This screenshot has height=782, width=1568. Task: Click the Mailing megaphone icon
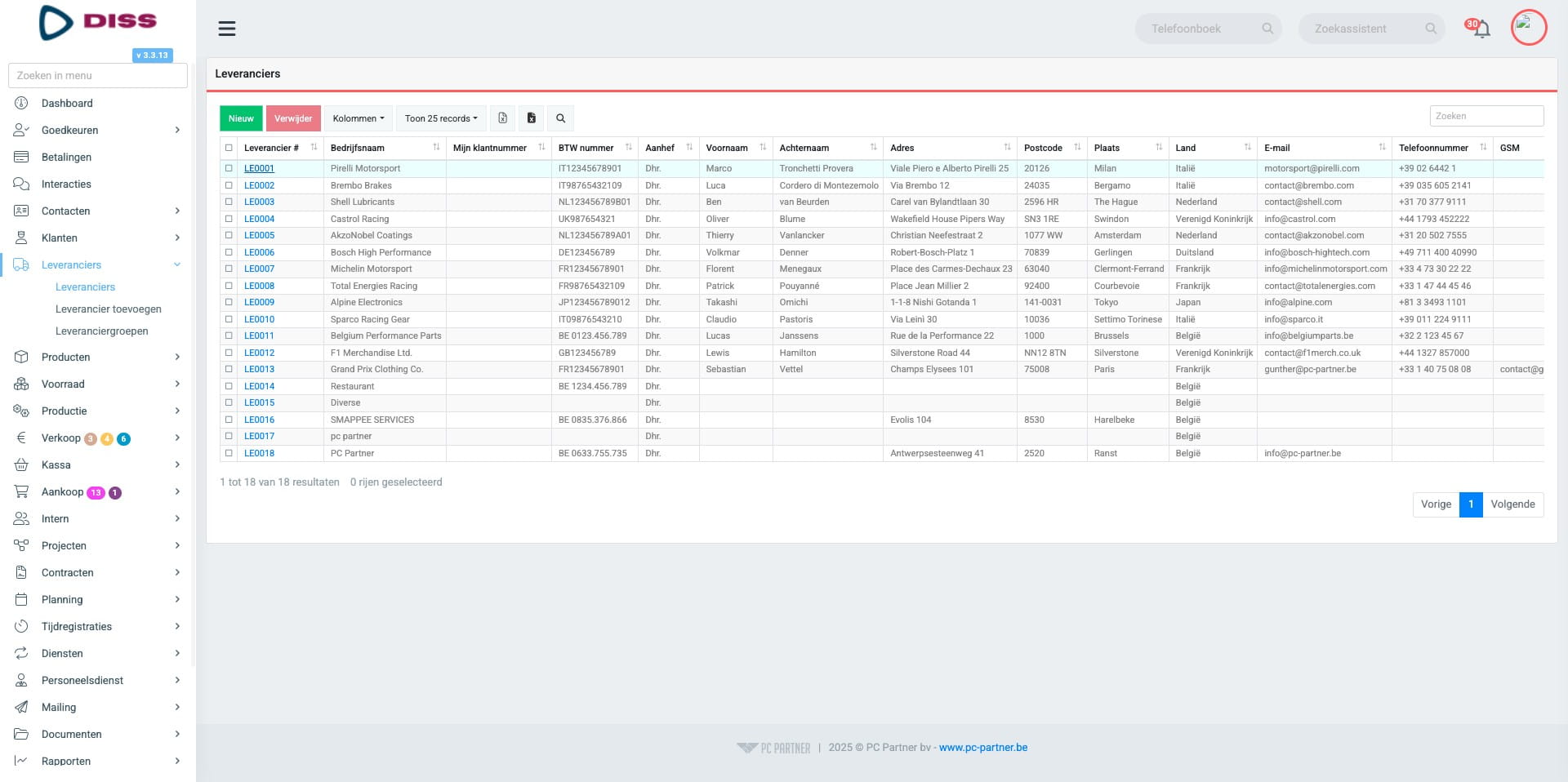point(21,707)
